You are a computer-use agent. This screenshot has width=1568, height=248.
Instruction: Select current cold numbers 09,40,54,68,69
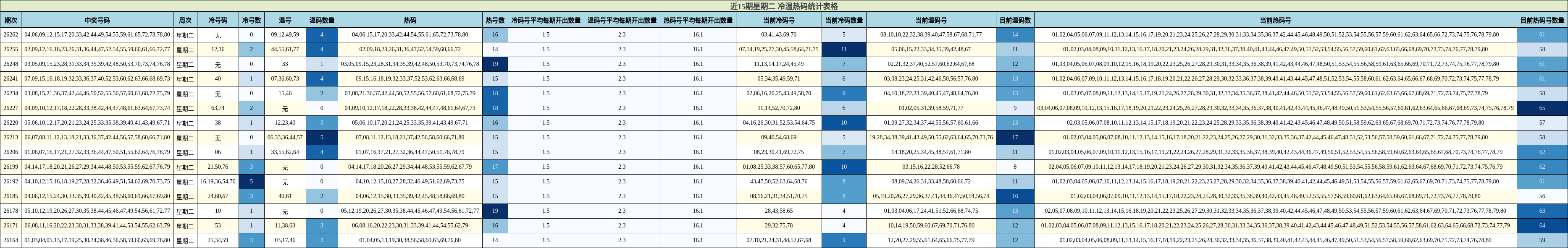[x=778, y=137]
